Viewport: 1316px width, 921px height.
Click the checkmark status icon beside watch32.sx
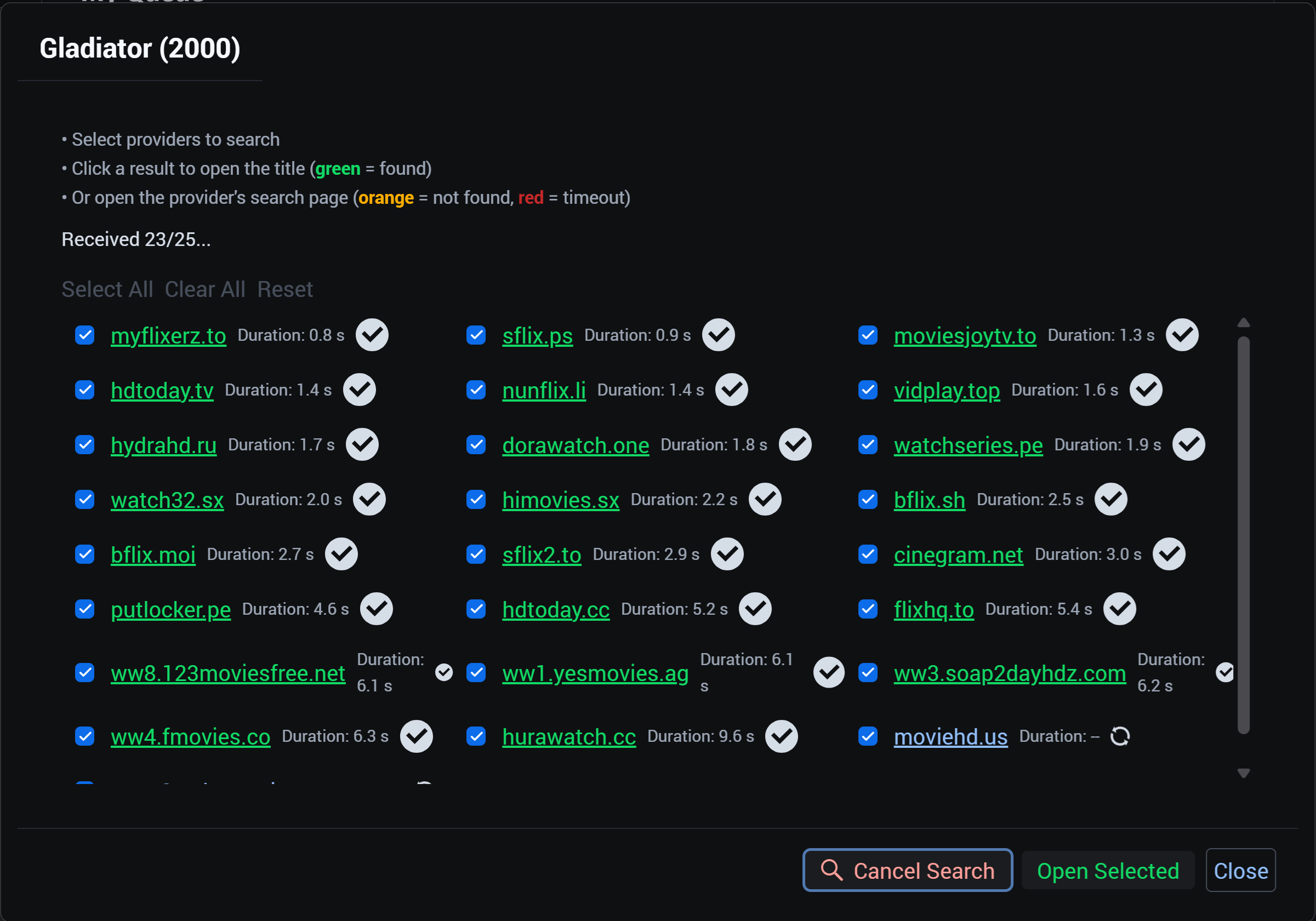[369, 499]
